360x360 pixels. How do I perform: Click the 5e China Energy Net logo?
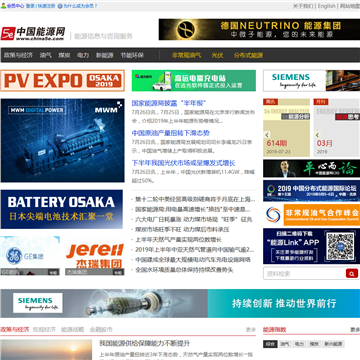[33, 34]
